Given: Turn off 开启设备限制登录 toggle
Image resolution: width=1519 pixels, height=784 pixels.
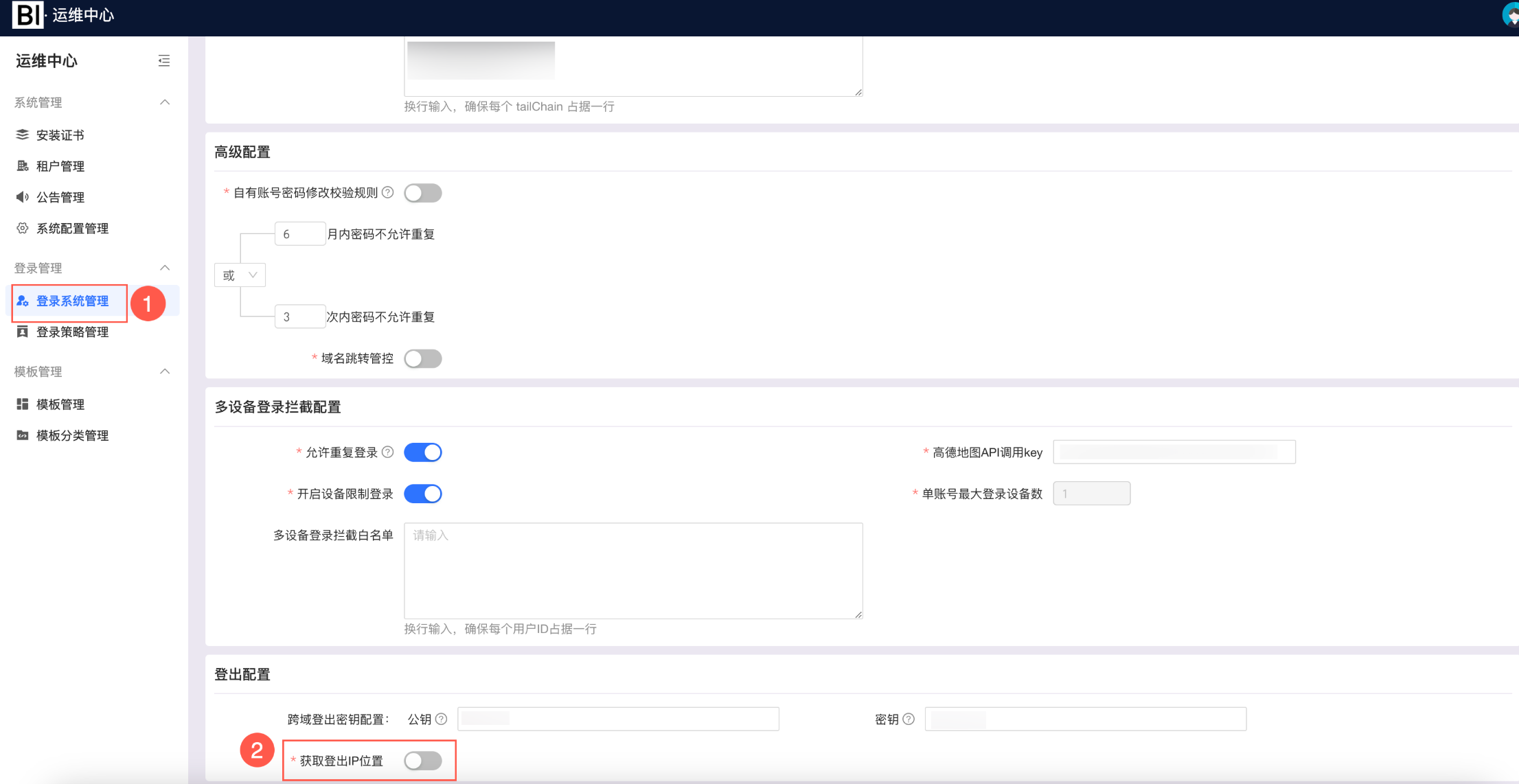Looking at the screenshot, I should (422, 494).
